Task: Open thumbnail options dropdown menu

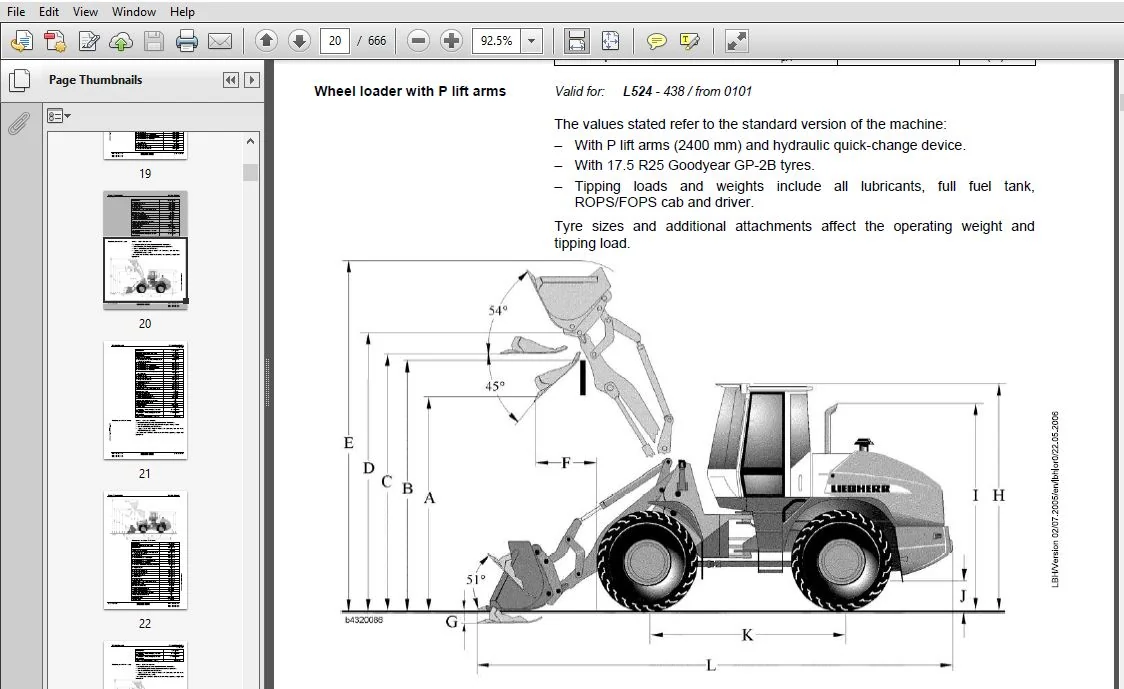Action: (x=59, y=115)
